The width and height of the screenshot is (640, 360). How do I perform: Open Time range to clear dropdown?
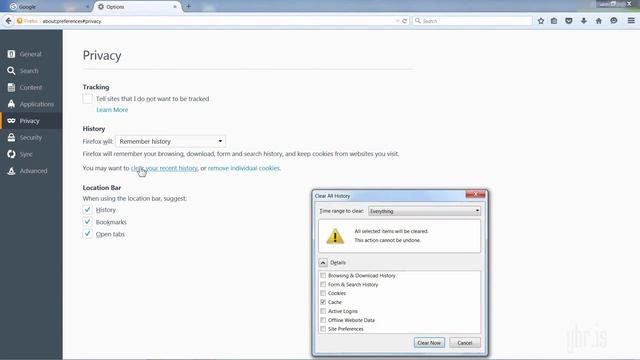(424, 211)
